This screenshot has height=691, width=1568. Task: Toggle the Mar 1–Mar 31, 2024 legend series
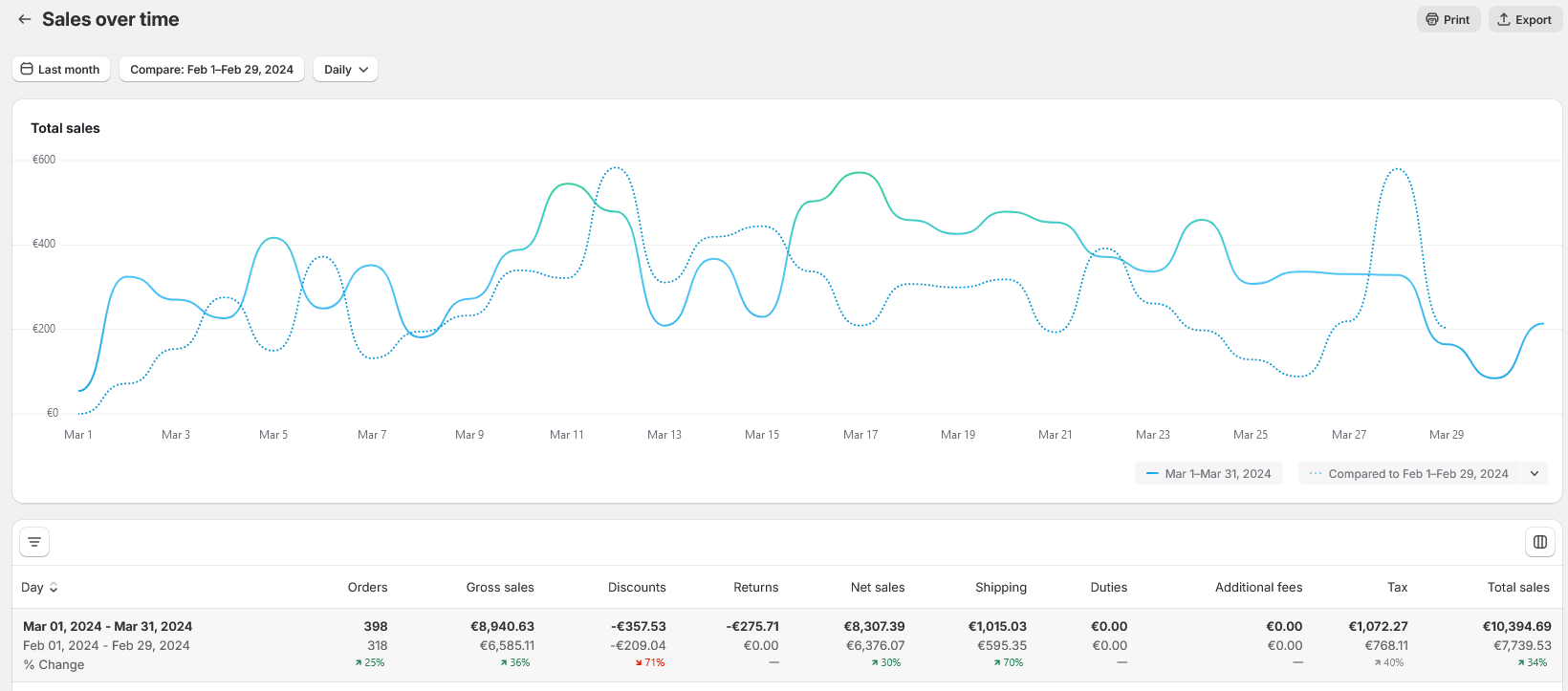1209,474
